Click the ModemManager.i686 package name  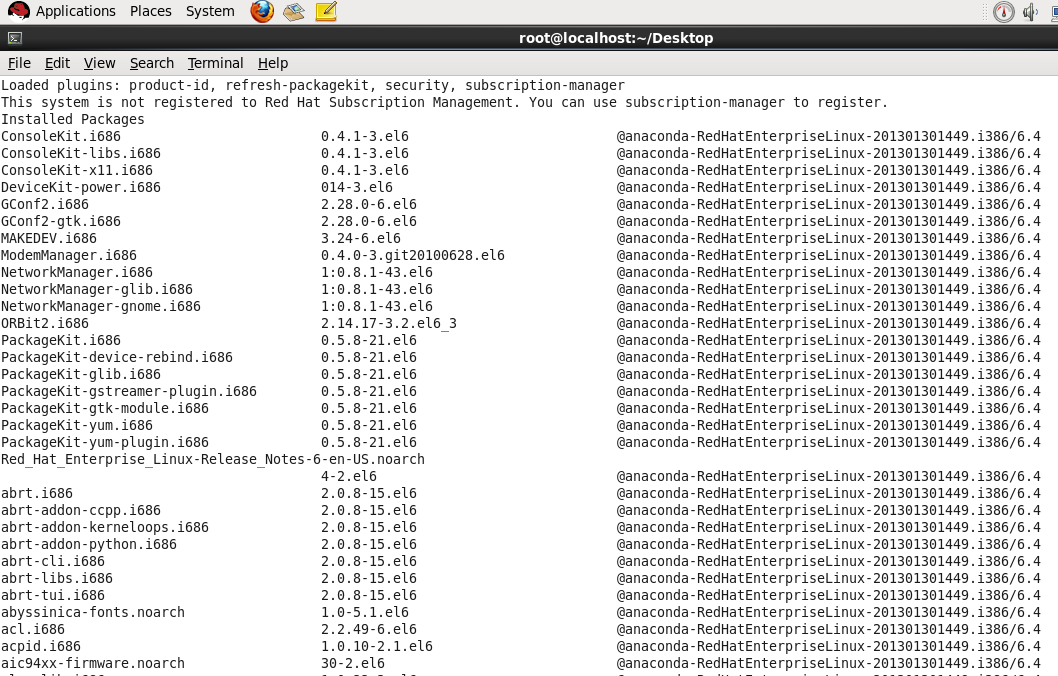click(69, 255)
